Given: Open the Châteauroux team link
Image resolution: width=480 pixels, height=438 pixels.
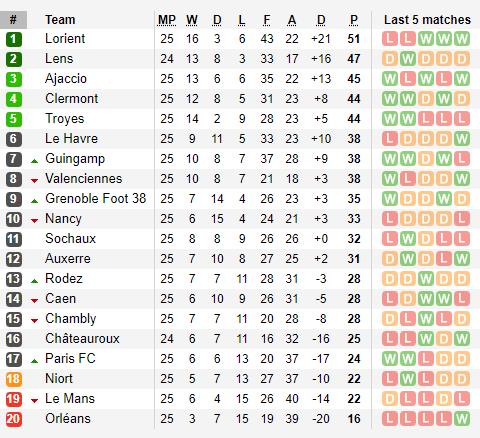Looking at the screenshot, I should tap(82, 339).
